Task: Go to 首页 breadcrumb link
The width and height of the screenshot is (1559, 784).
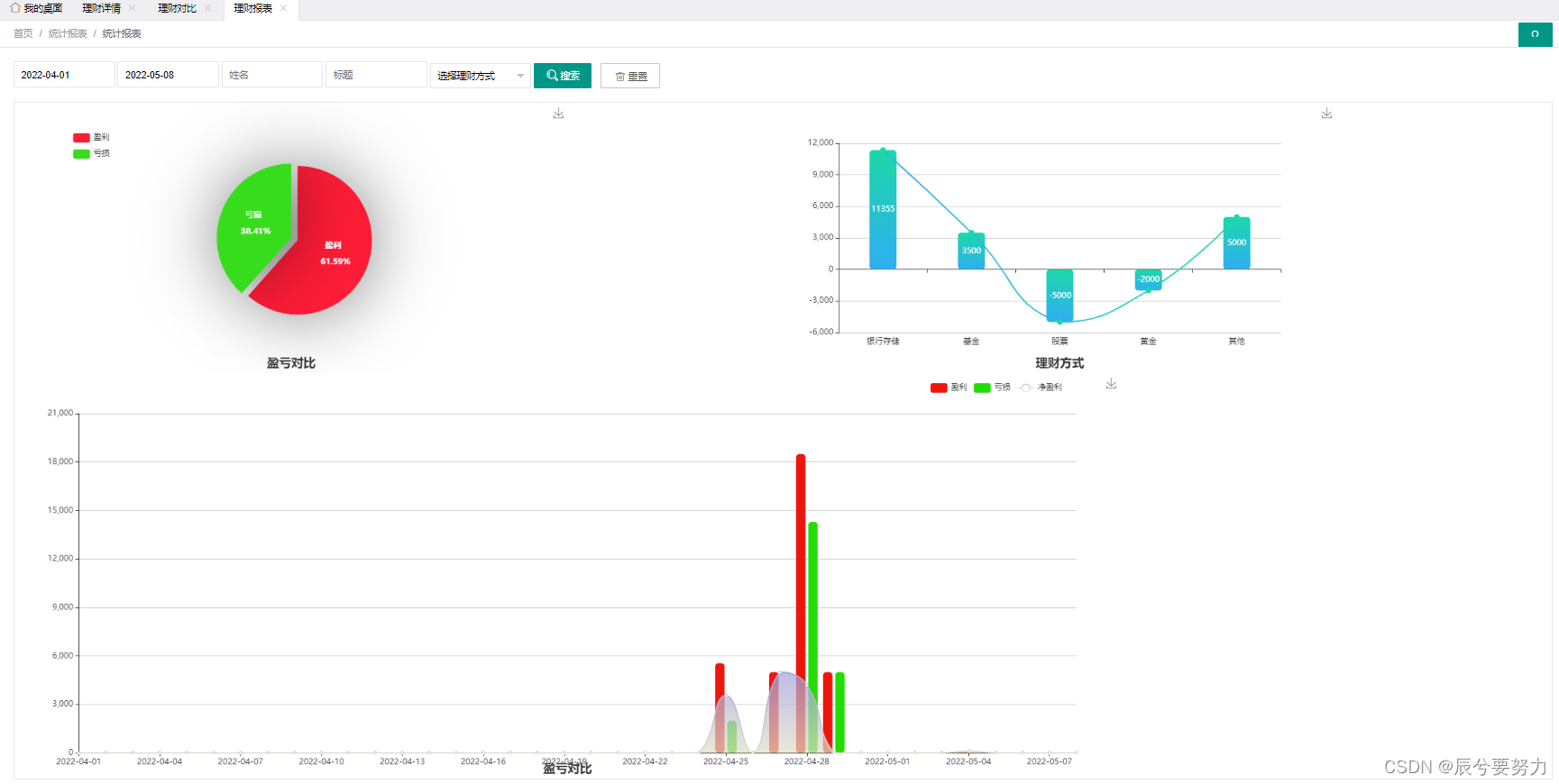Action: (23, 33)
